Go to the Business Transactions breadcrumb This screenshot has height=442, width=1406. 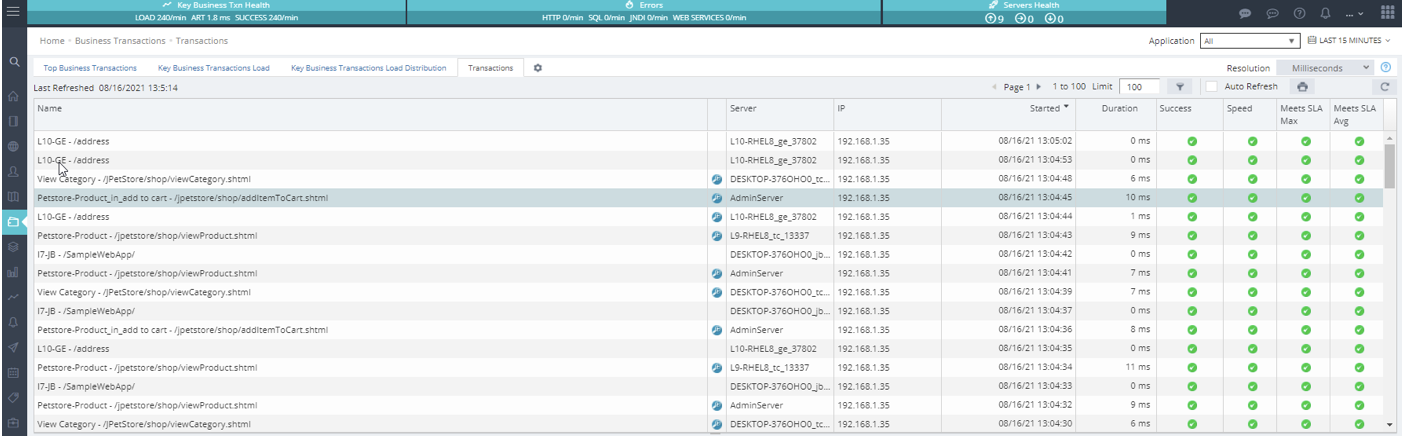(x=120, y=41)
